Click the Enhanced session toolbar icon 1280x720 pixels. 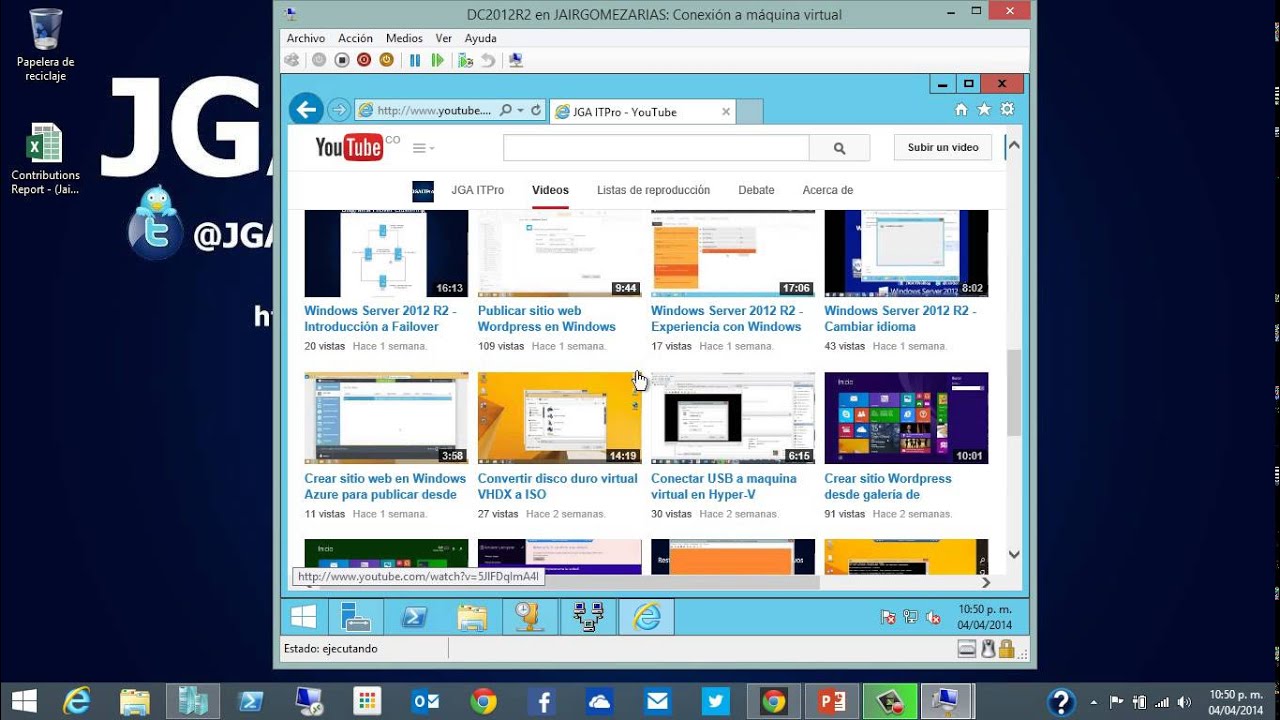(516, 60)
